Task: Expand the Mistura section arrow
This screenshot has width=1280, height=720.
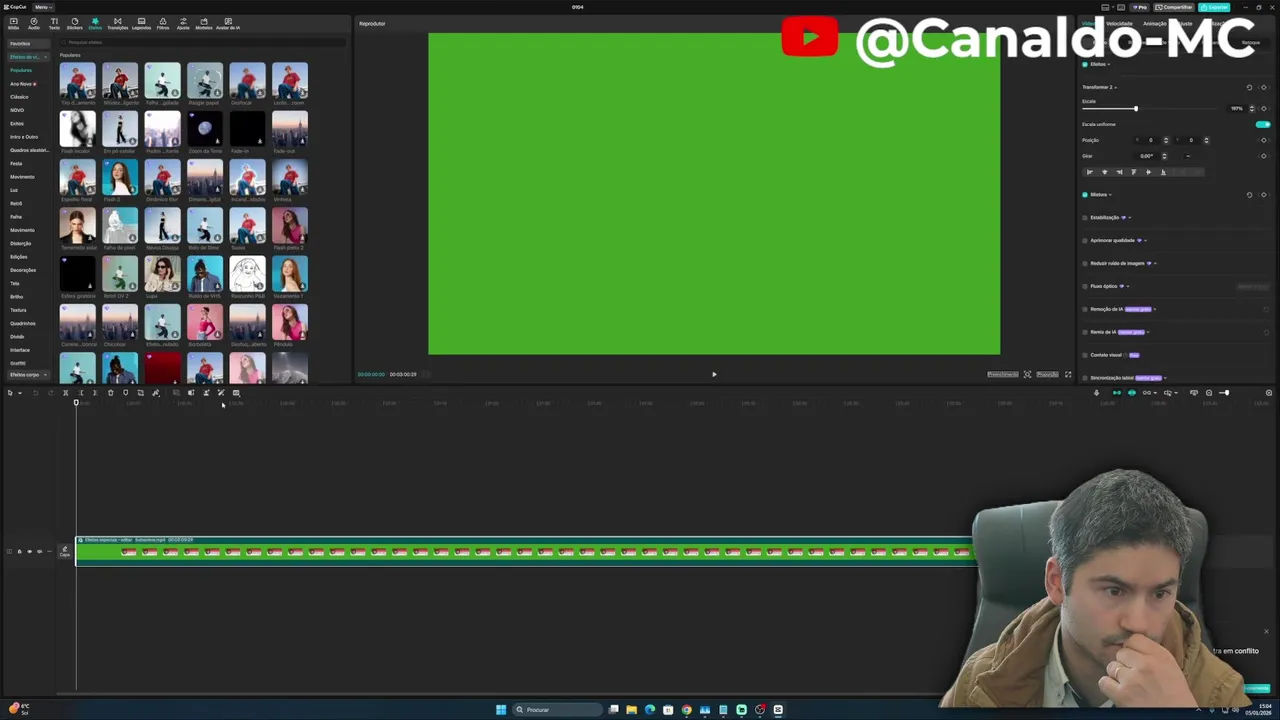Action: click(1110, 195)
